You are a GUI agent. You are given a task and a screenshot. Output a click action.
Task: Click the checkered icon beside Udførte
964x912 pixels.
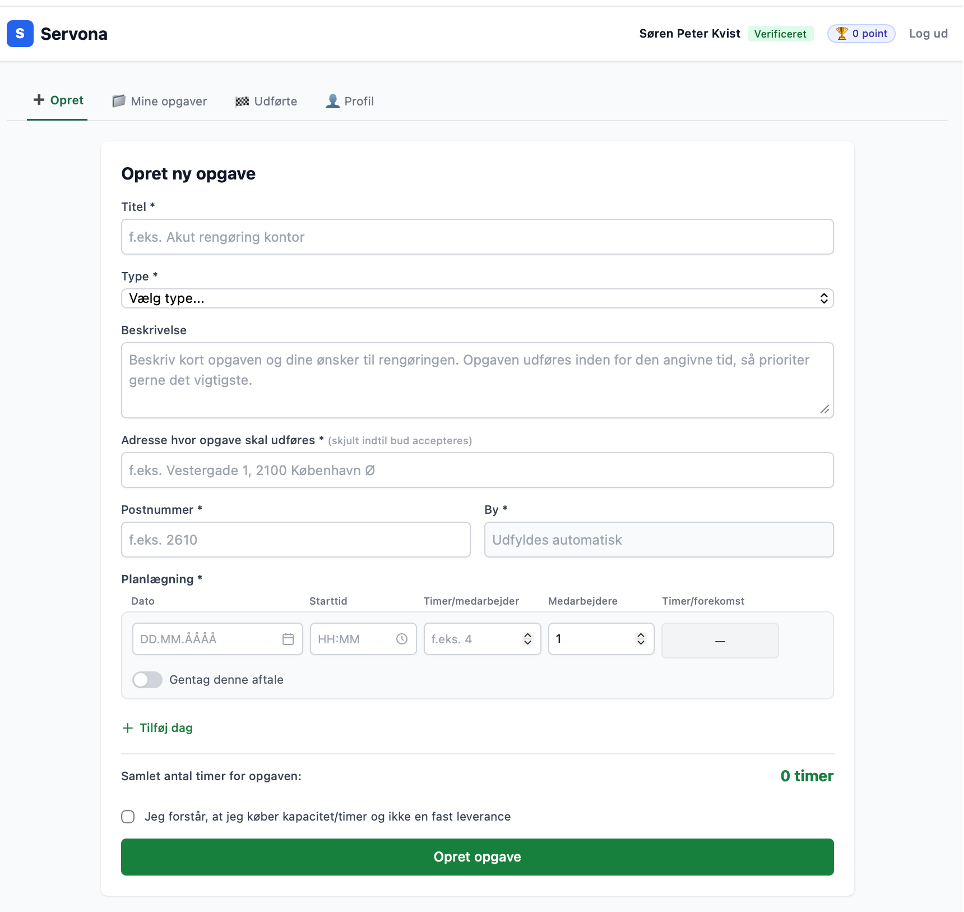[240, 100]
